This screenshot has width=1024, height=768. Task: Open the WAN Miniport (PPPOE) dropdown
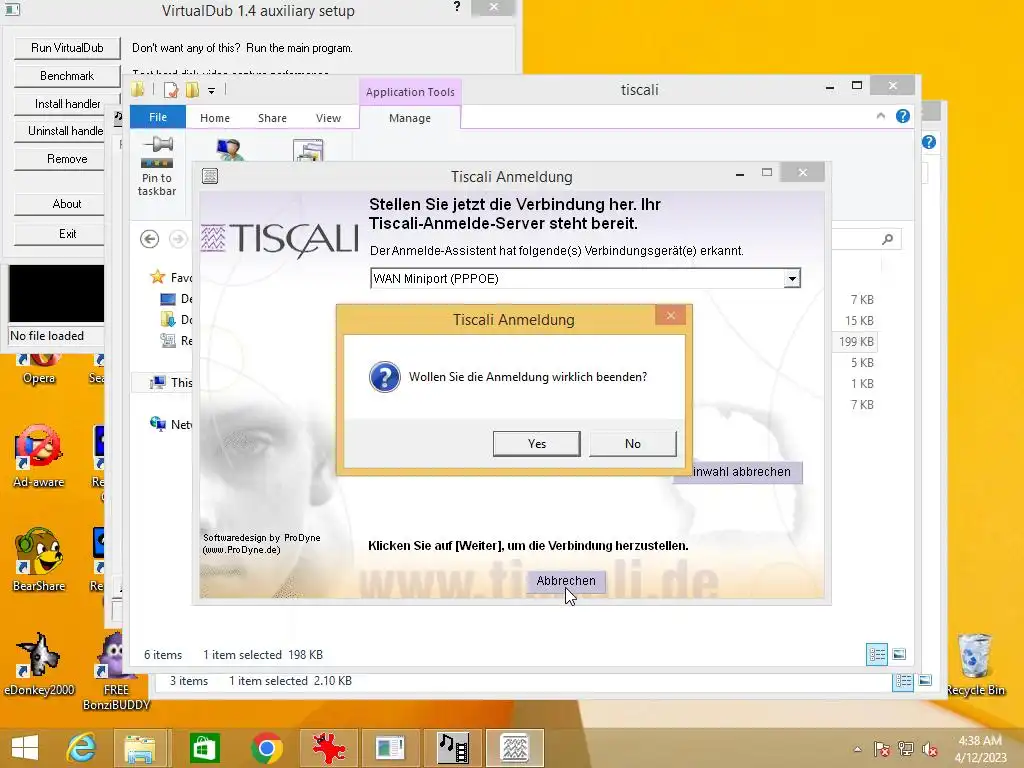[x=792, y=279]
